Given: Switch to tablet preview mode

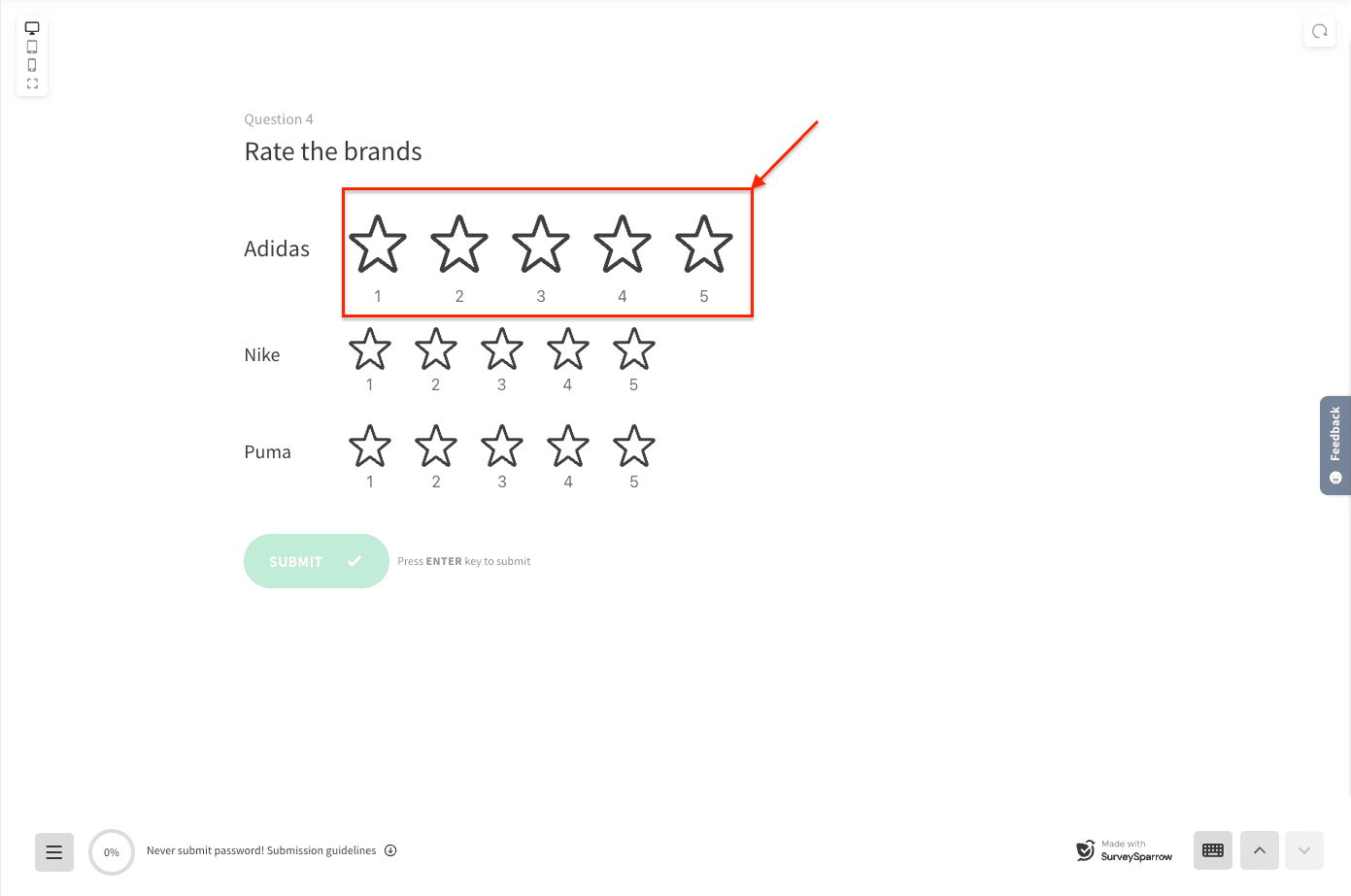Looking at the screenshot, I should [x=32, y=47].
